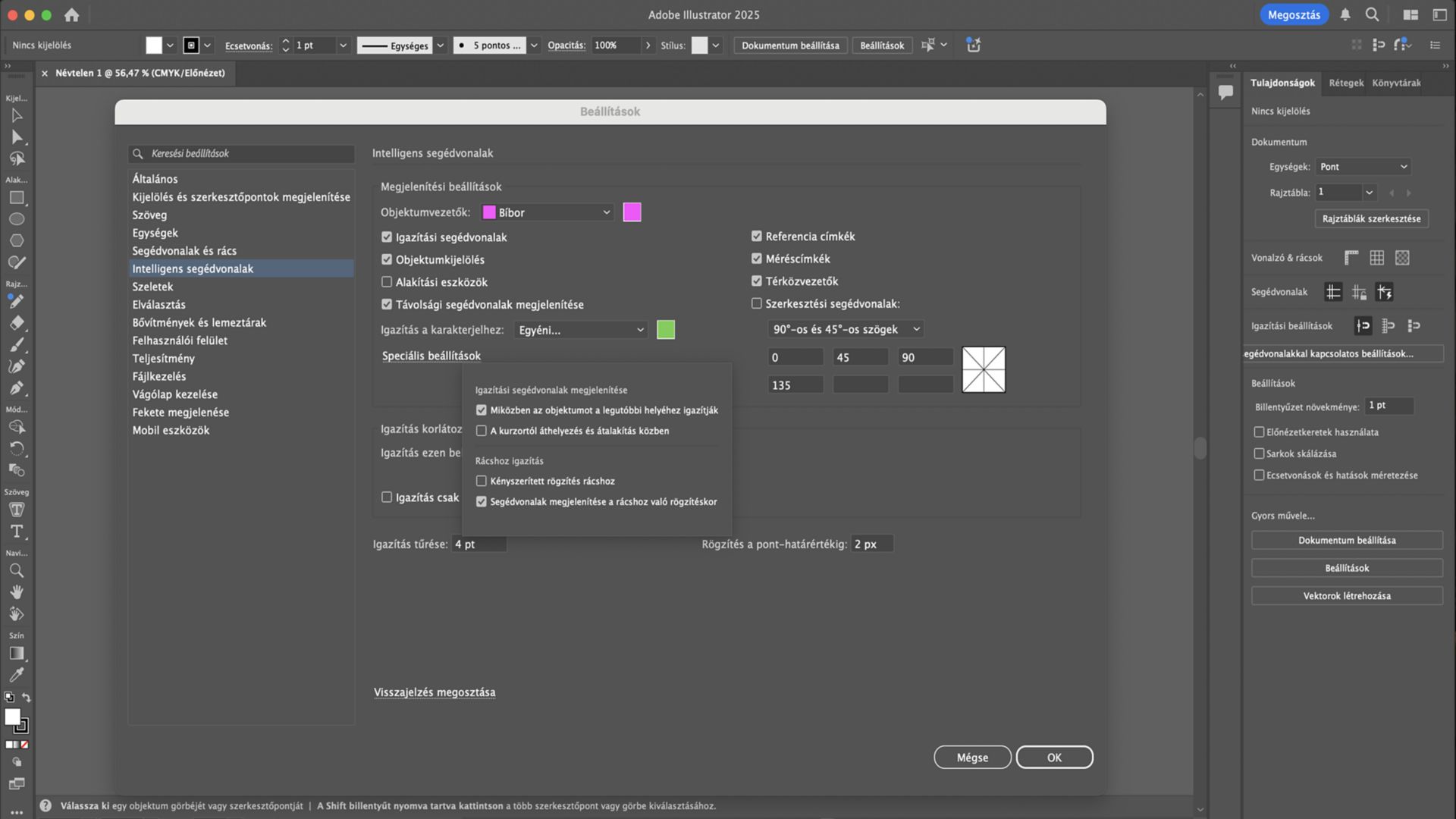Select the Eyedropper tool
This screenshot has width=1456, height=819.
click(17, 674)
